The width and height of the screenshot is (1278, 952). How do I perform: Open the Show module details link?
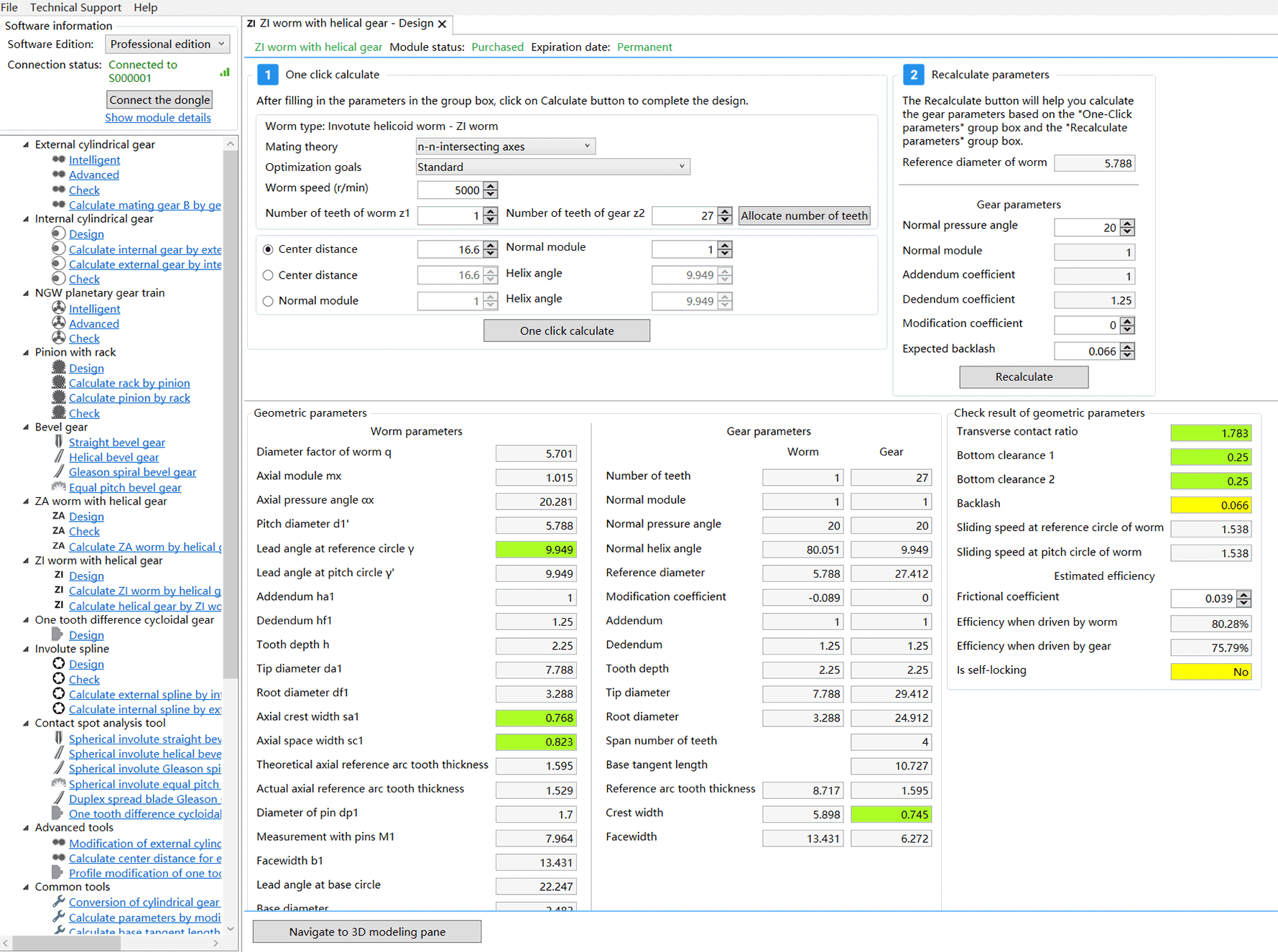pyautogui.click(x=158, y=118)
